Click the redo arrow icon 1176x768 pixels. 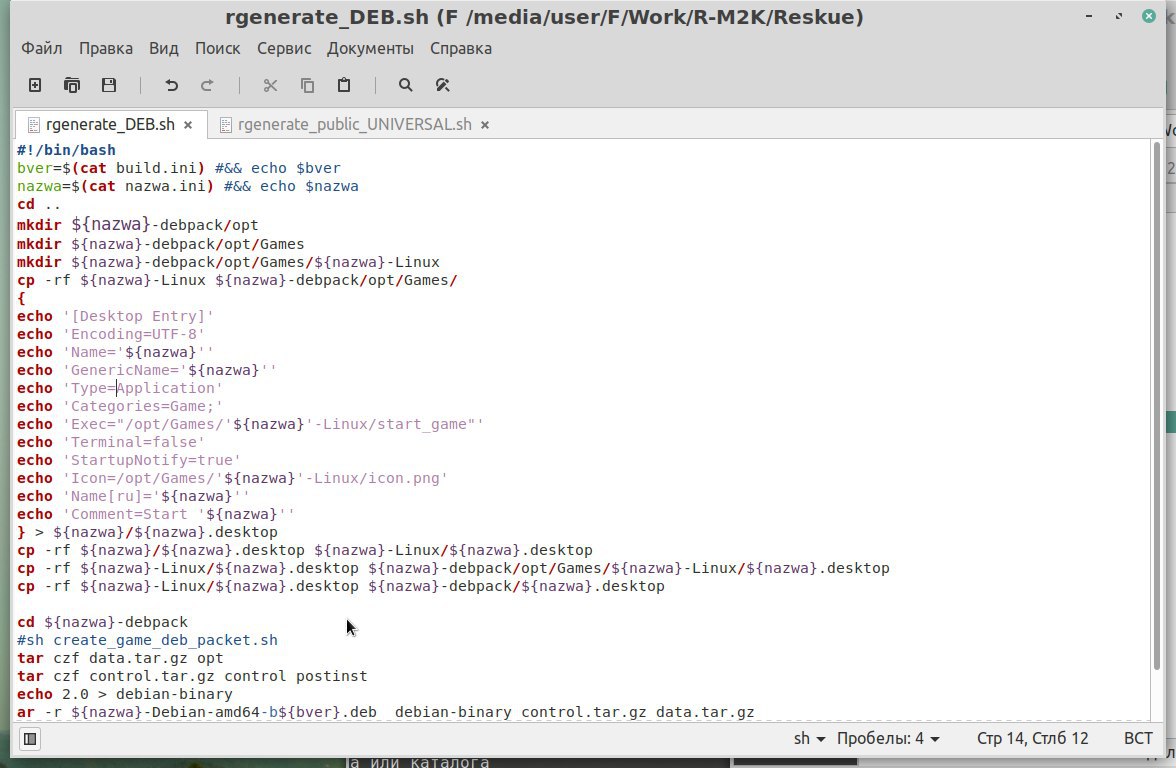click(x=208, y=85)
